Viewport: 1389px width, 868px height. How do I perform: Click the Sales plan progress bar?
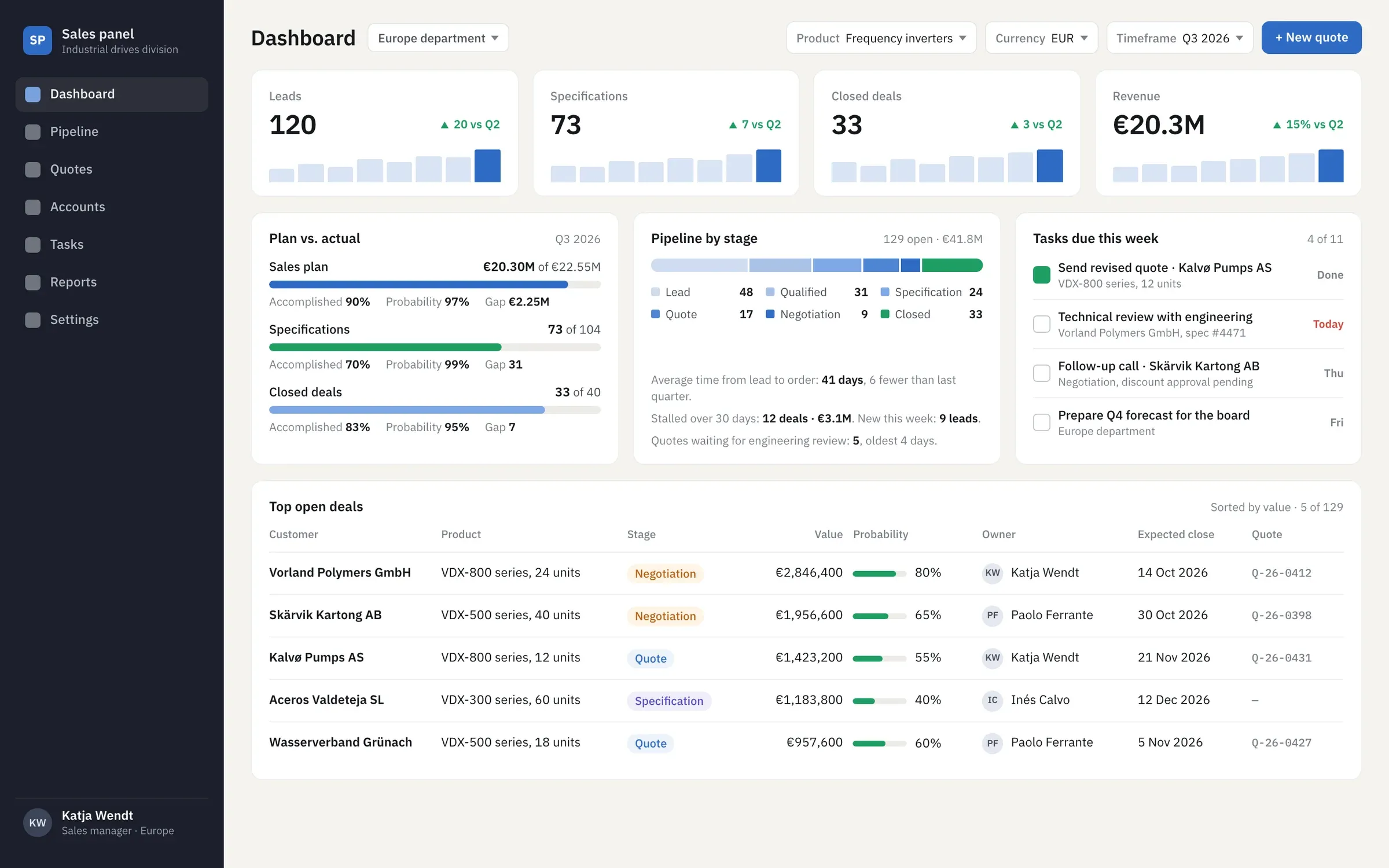pos(435,285)
